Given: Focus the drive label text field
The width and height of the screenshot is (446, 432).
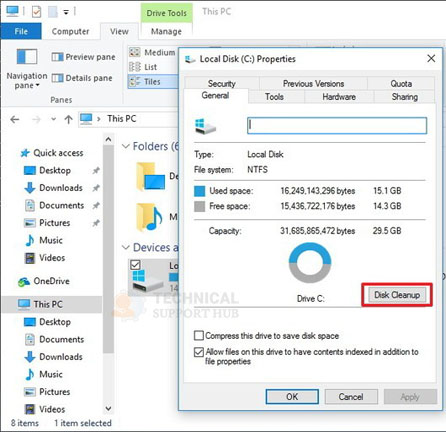Looking at the screenshot, I should click(x=337, y=126).
